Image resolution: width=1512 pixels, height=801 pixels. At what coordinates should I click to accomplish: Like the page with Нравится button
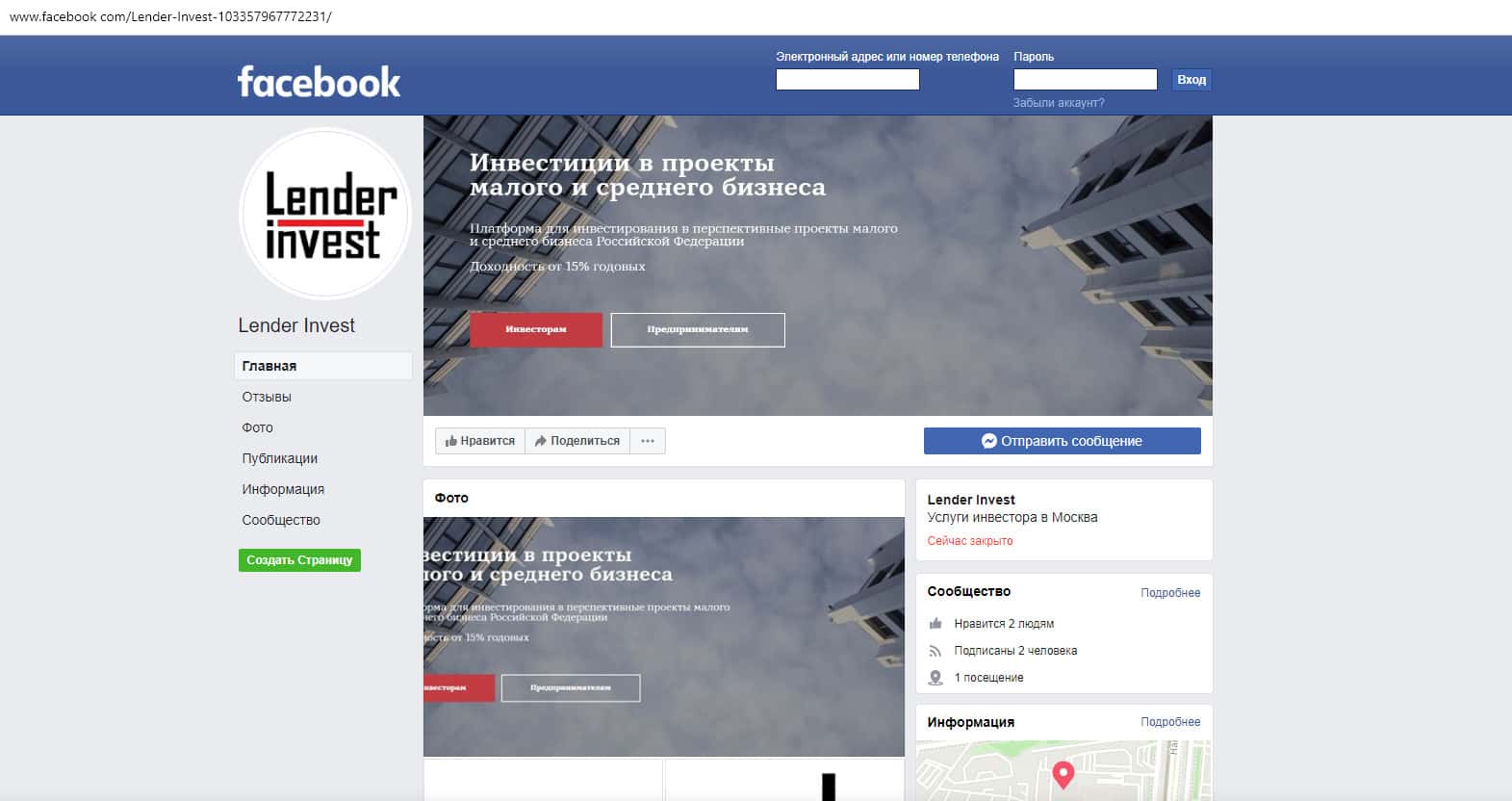(x=480, y=441)
